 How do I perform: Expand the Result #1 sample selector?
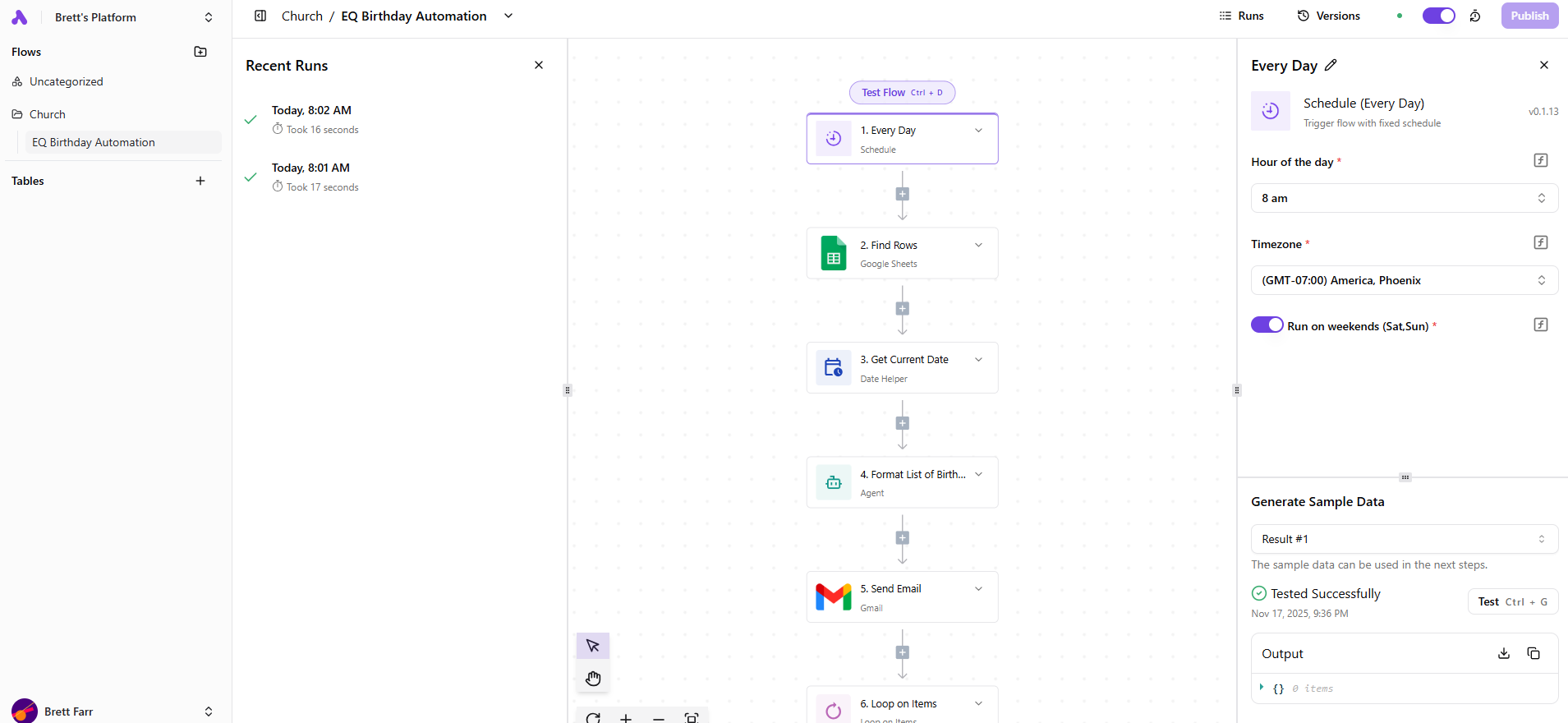tap(1404, 539)
